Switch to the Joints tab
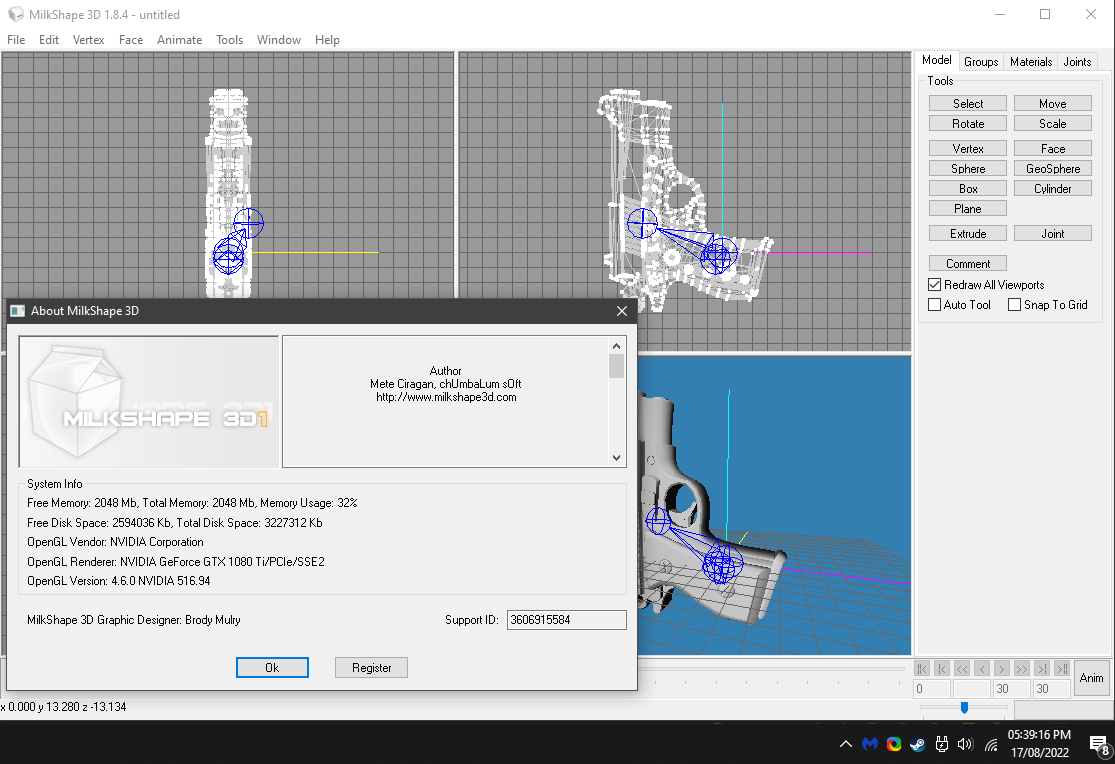The width and height of the screenshot is (1115, 764). [x=1077, y=62]
